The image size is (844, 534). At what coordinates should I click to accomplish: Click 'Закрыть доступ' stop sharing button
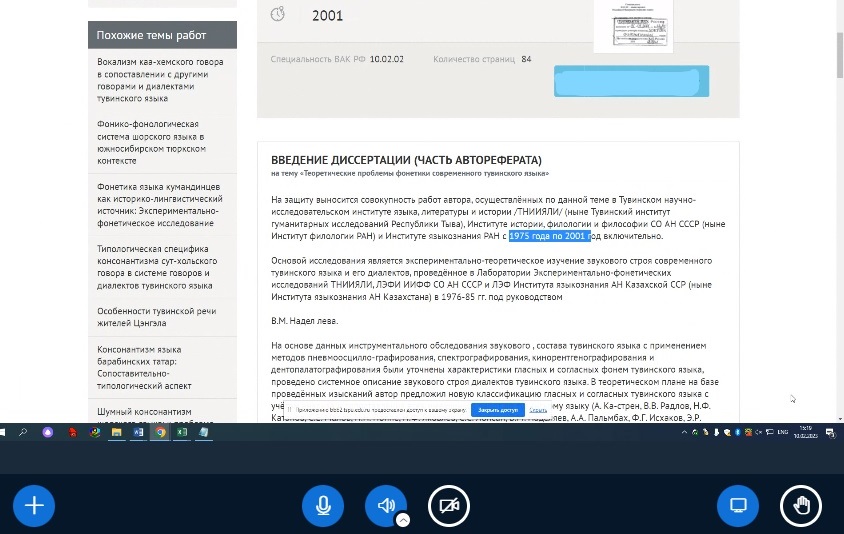[497, 410]
